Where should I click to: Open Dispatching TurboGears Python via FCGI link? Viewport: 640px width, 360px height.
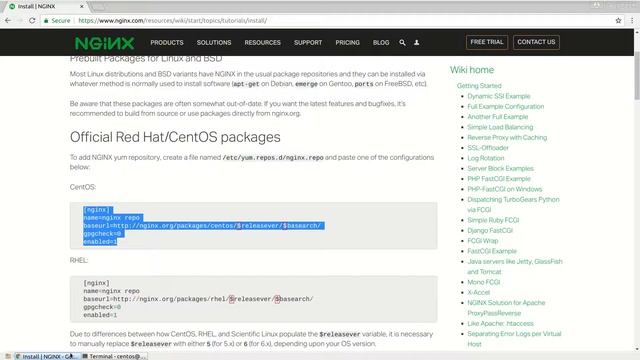513,204
